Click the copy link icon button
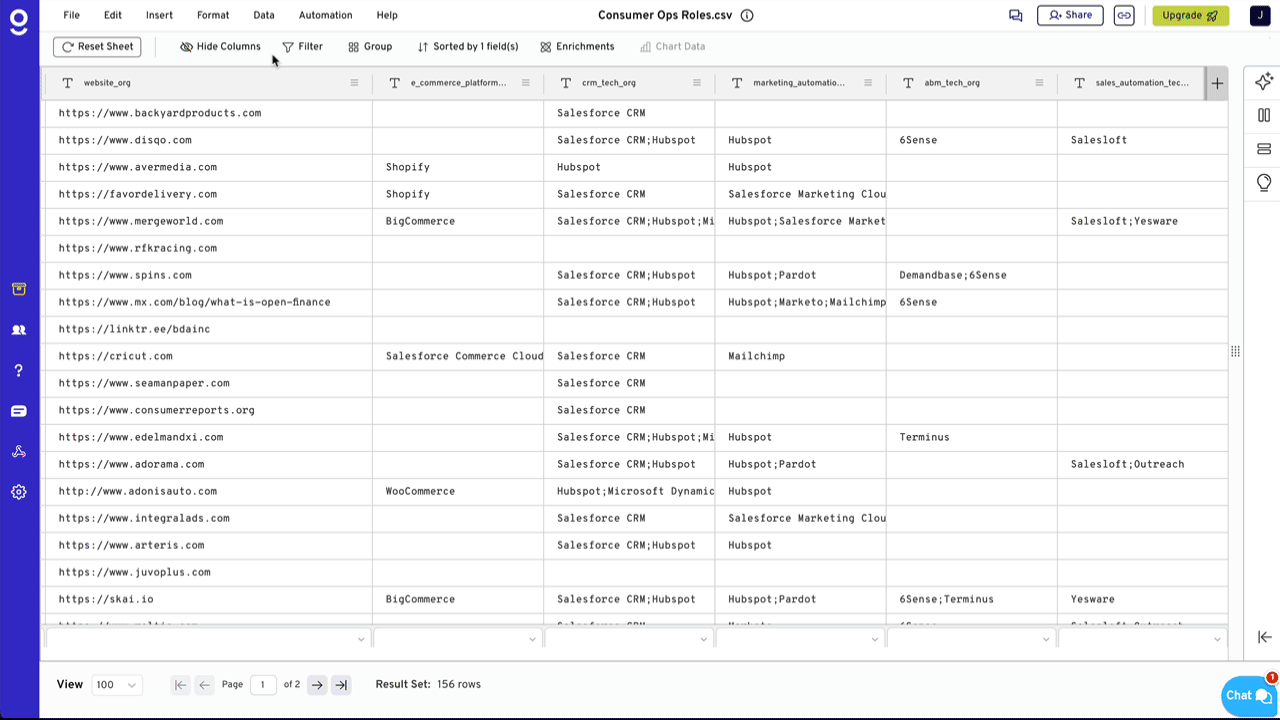The width and height of the screenshot is (1280, 720). (x=1124, y=16)
